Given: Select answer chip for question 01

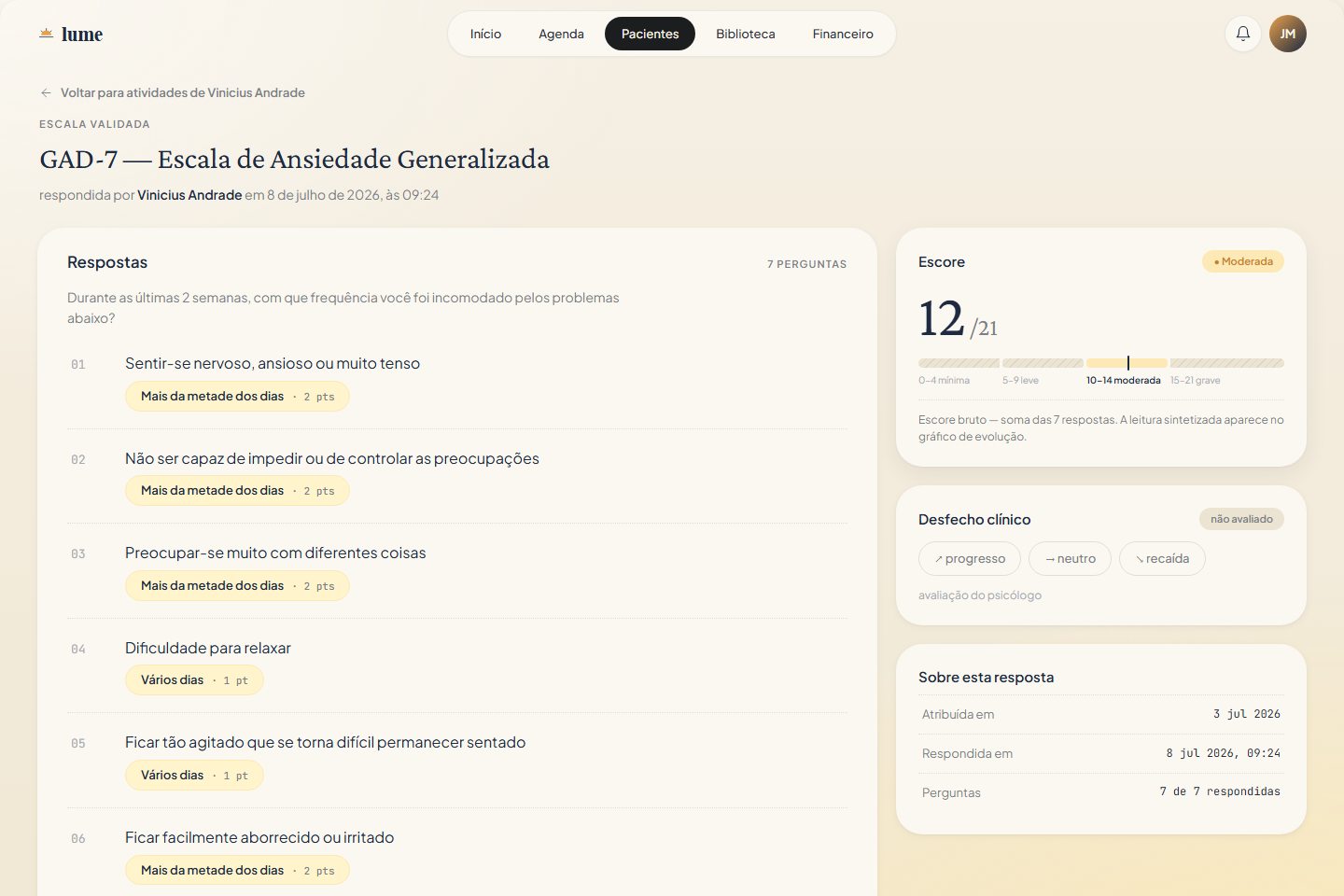Looking at the screenshot, I should [x=237, y=396].
